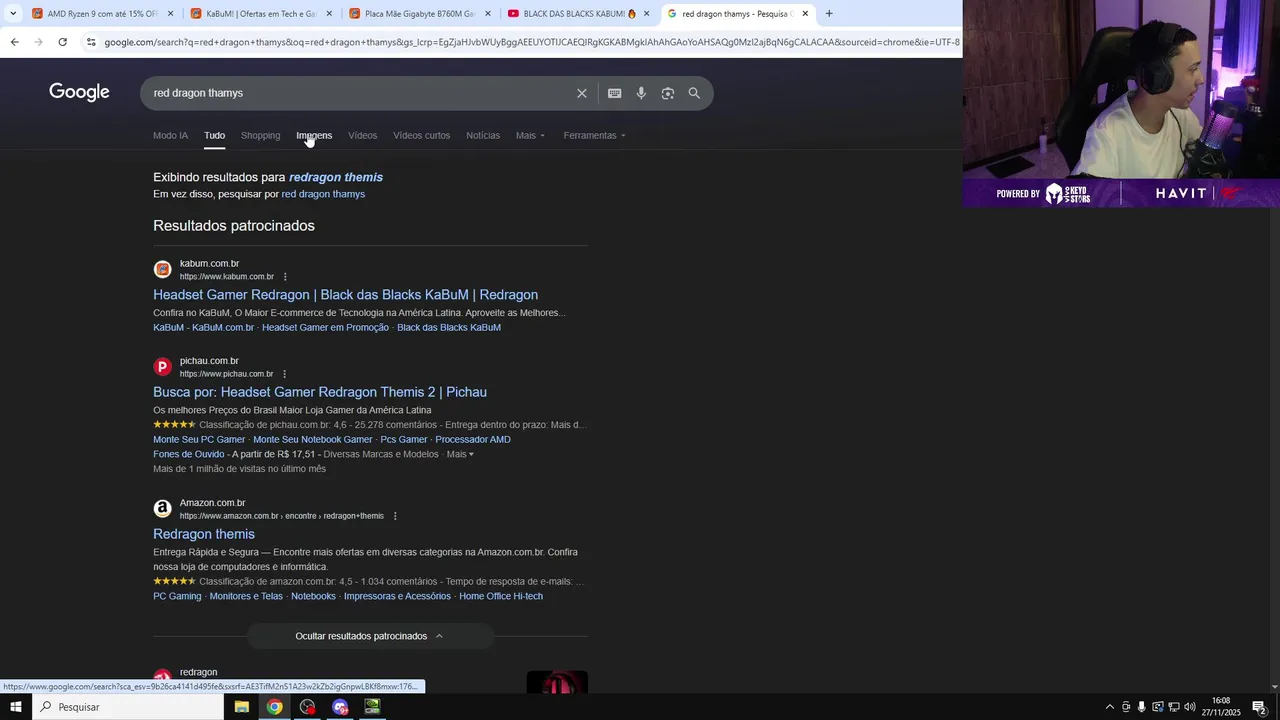Open Monte Seu PC Gamer sitelink
The image size is (1280, 720).
[199, 440]
